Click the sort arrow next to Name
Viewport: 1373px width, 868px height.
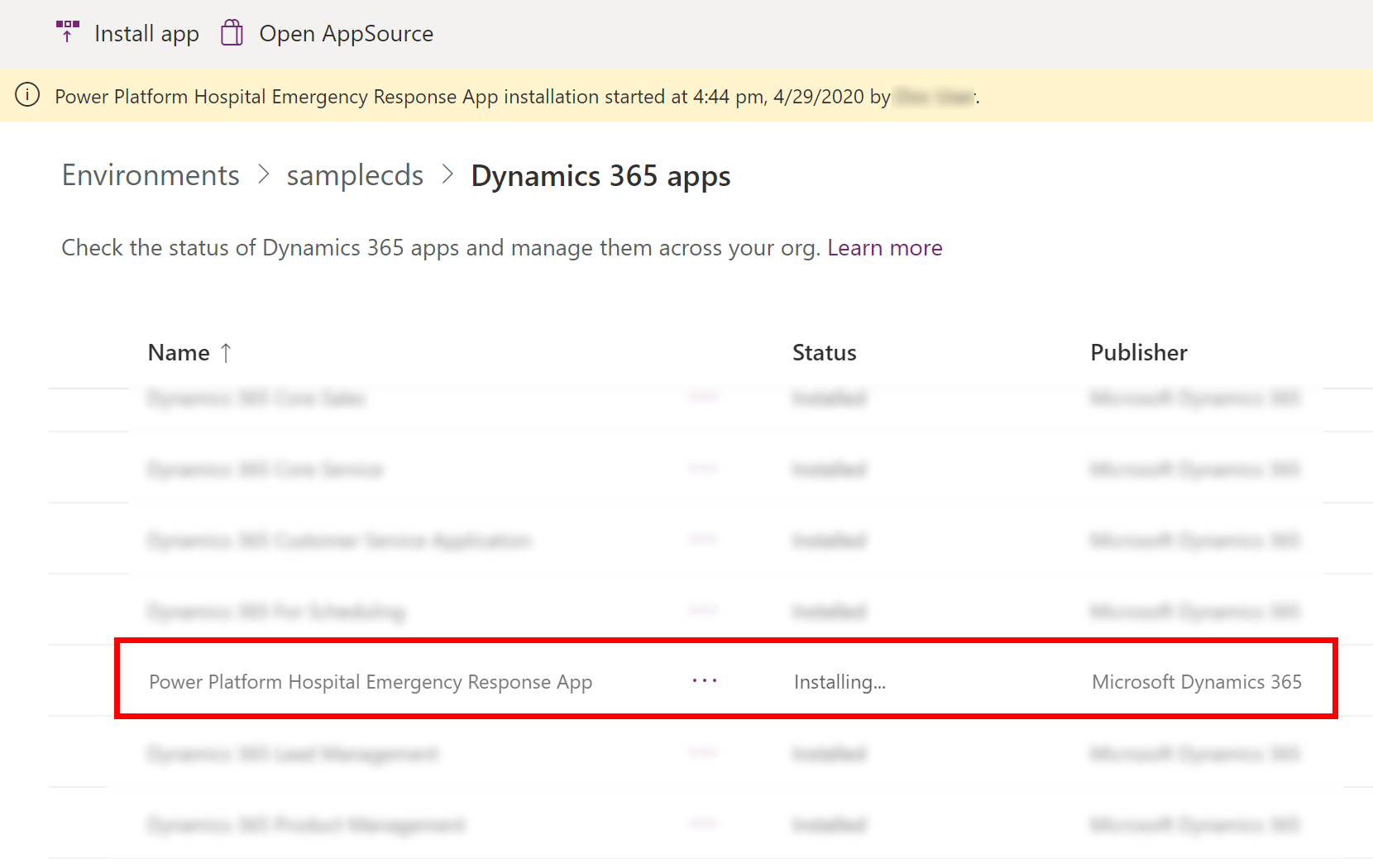click(x=226, y=353)
